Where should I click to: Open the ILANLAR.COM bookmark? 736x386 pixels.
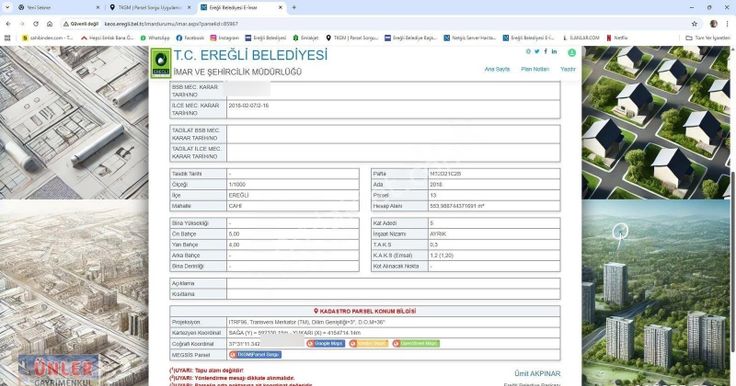[581, 38]
